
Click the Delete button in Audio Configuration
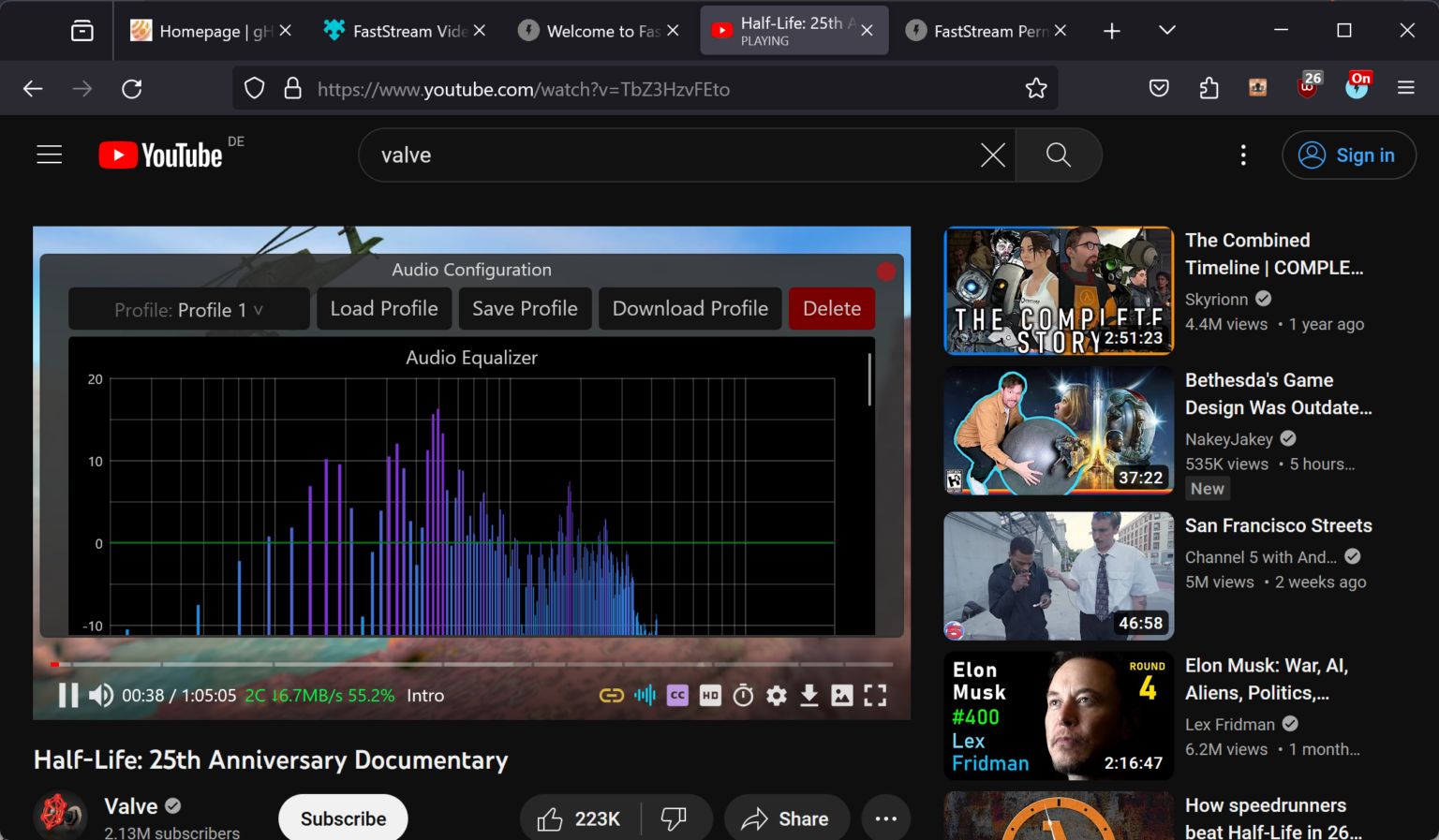[831, 308]
